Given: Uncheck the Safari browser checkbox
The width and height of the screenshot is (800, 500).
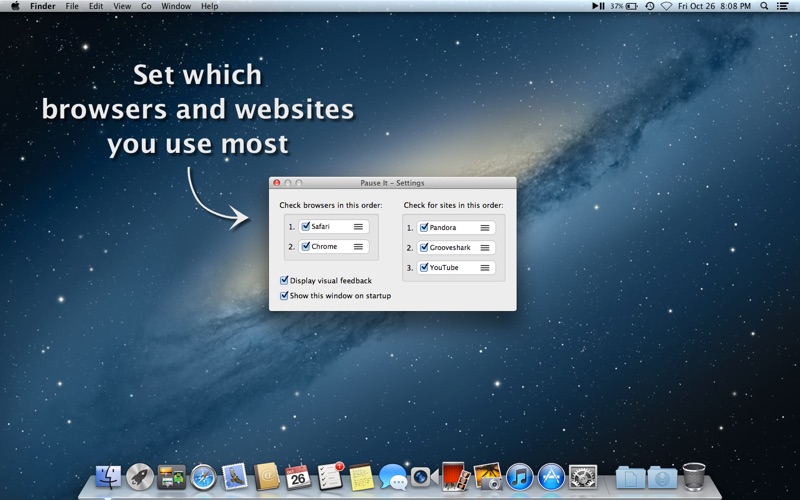Looking at the screenshot, I should tap(306, 227).
